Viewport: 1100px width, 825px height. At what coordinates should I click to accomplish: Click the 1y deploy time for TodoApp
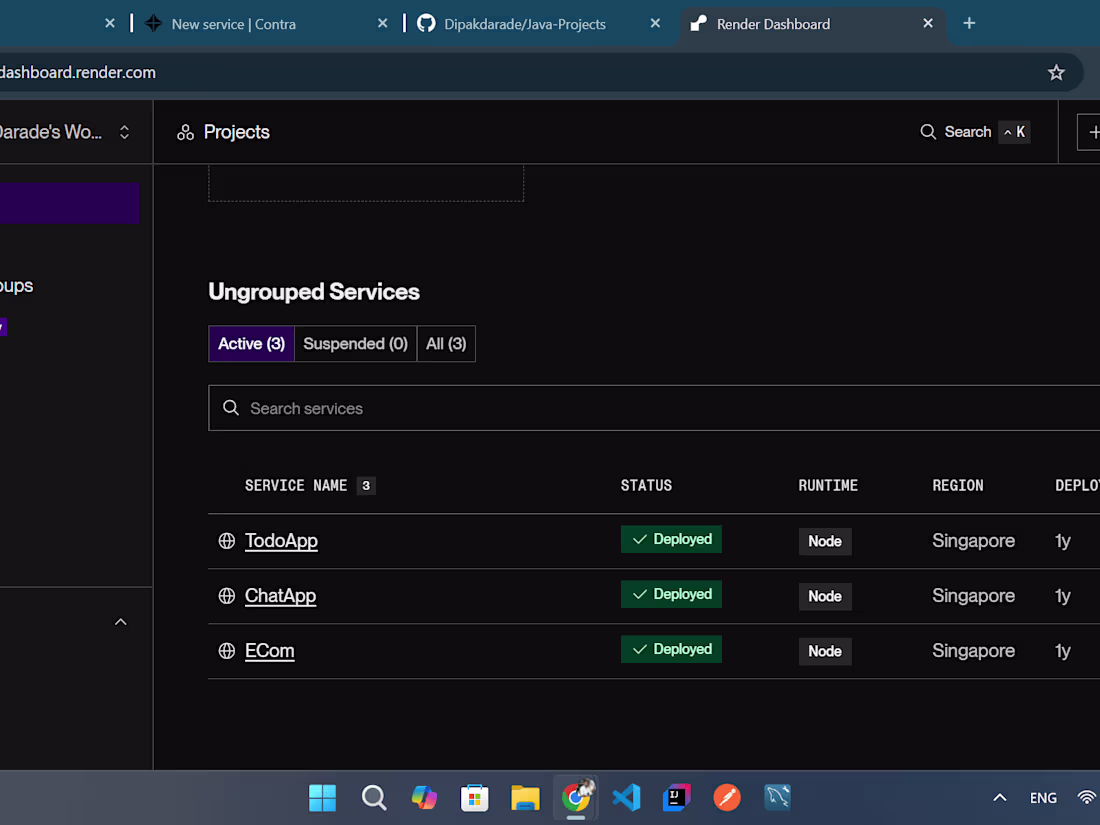[1063, 541]
